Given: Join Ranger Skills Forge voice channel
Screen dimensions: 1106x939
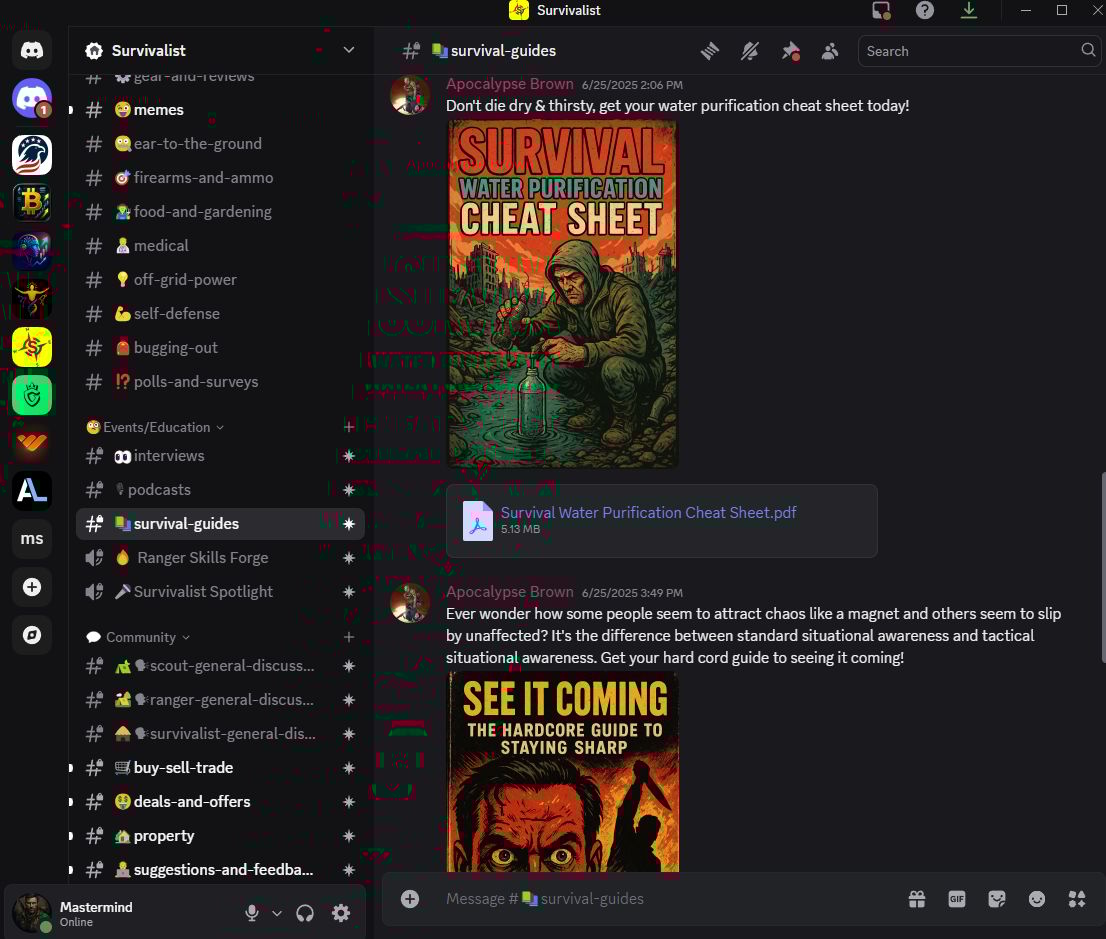Looking at the screenshot, I should (220, 557).
